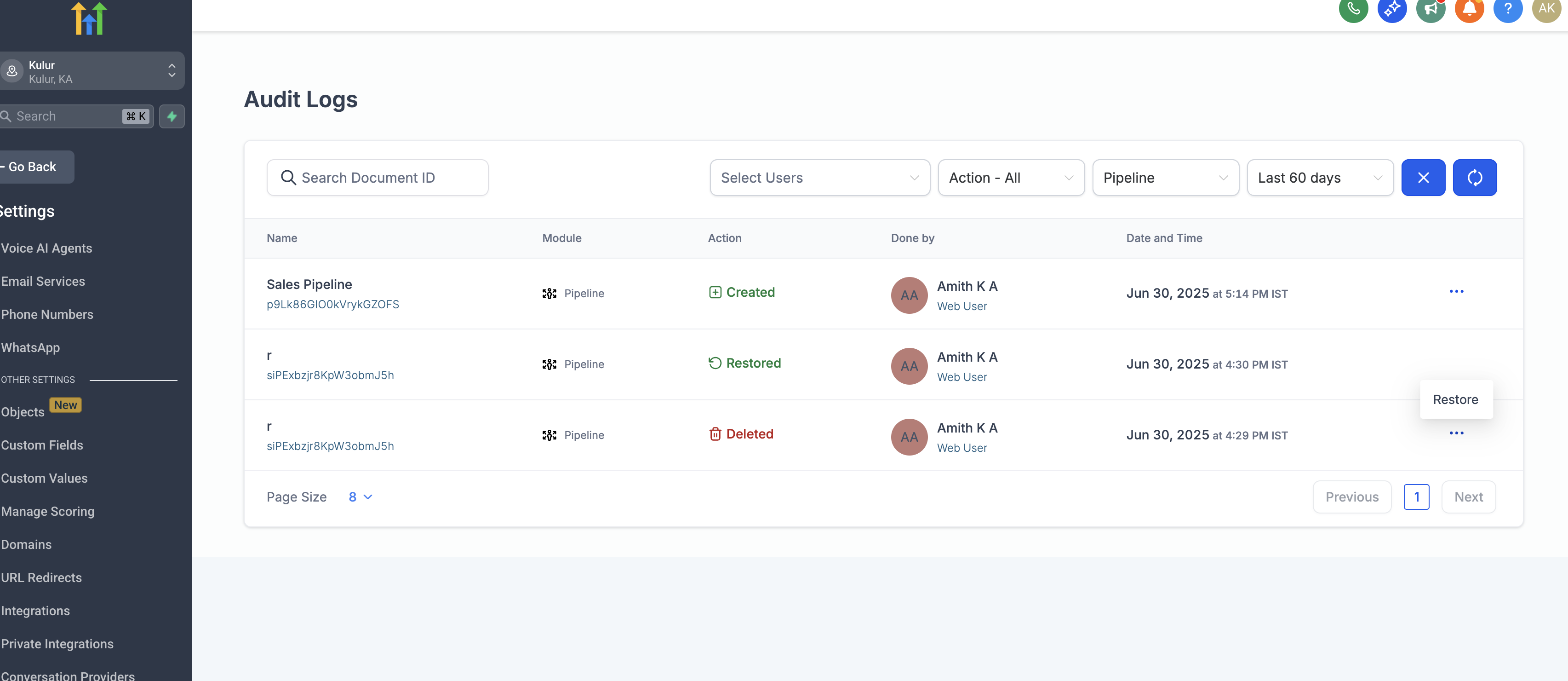The image size is (1568, 681).
Task: Click the Go Back button
Action: tap(34, 167)
